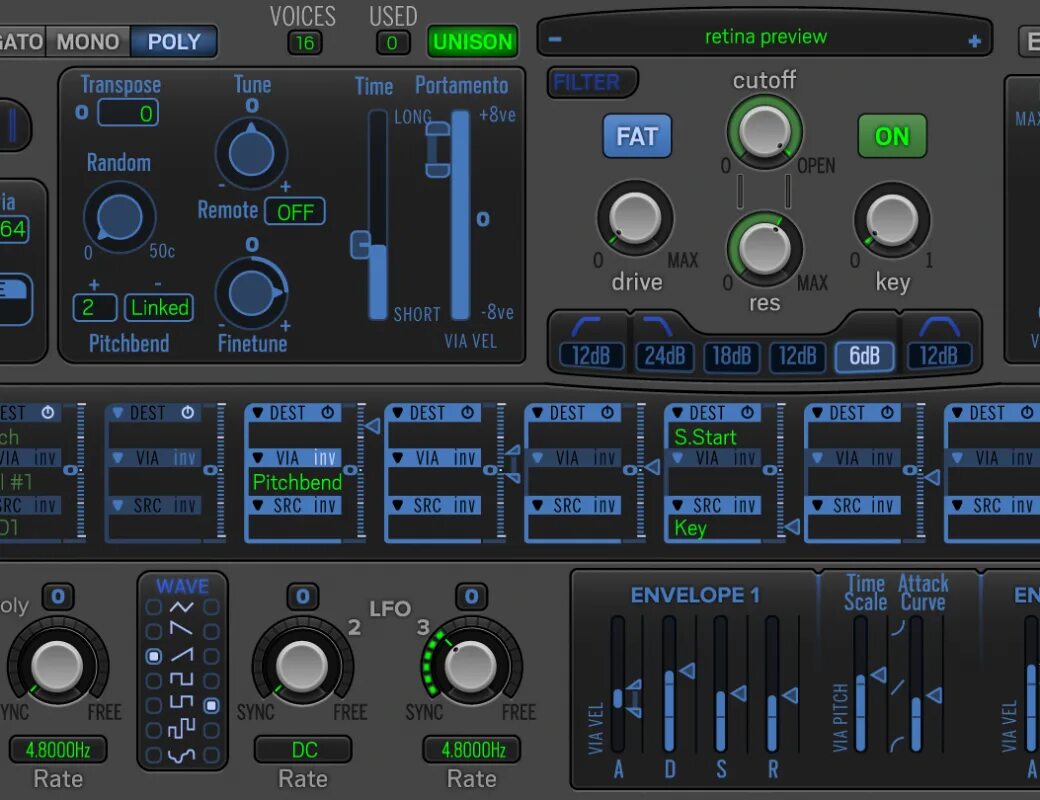The height and width of the screenshot is (800, 1040).
Task: Click the 0 button above the LFO 2 knob
Action: (303, 596)
